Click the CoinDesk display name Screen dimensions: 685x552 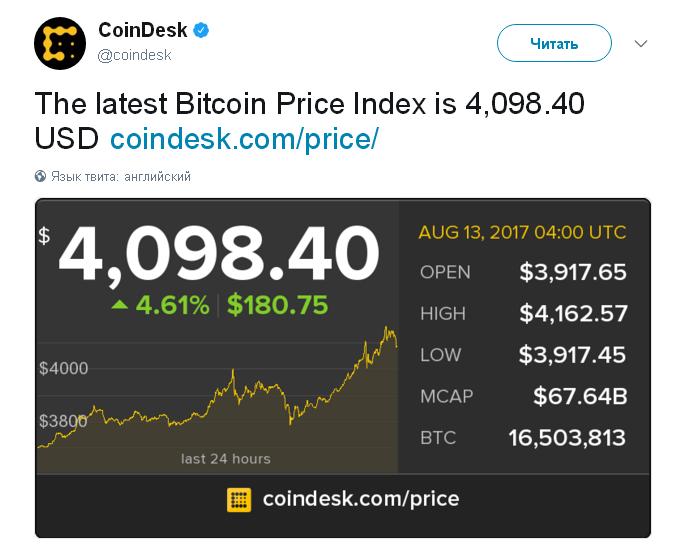pos(142,31)
